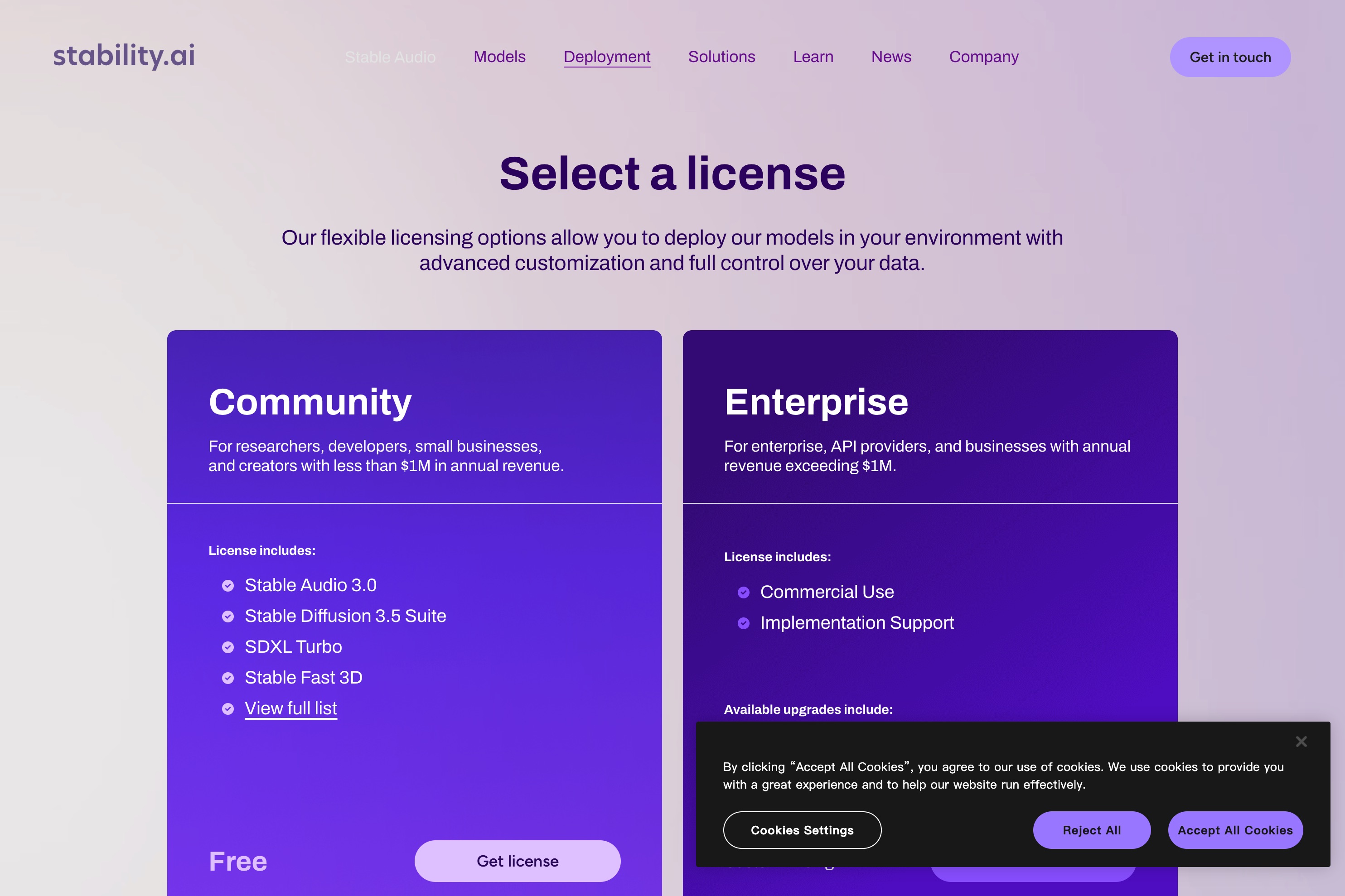This screenshot has height=896, width=1345.
Task: Open the Learn menu
Action: 813,57
